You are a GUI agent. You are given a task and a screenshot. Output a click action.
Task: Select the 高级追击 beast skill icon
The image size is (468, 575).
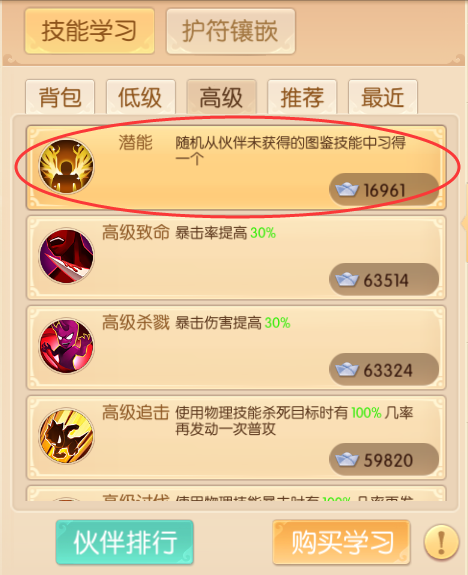66,436
